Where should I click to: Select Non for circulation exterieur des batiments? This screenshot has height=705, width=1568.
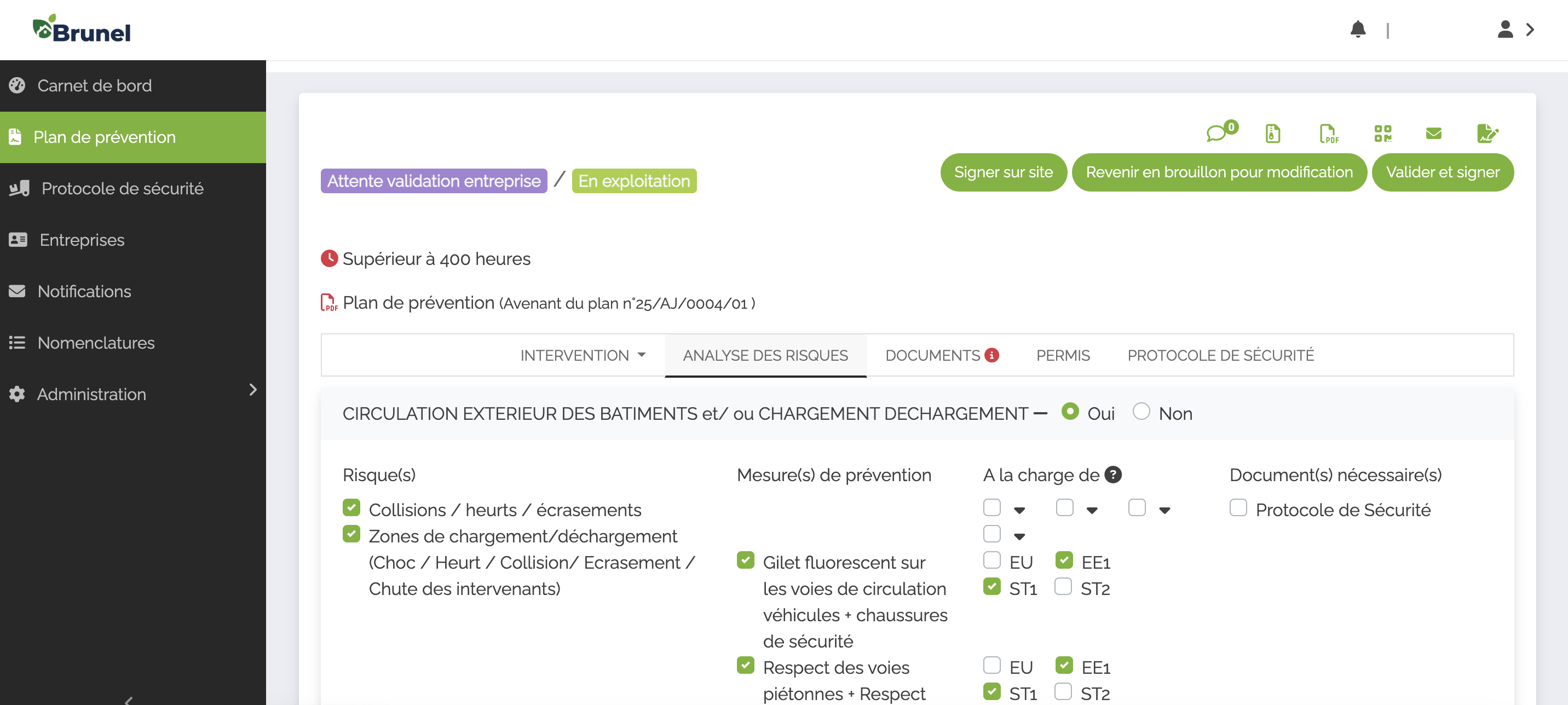pos(1142,412)
